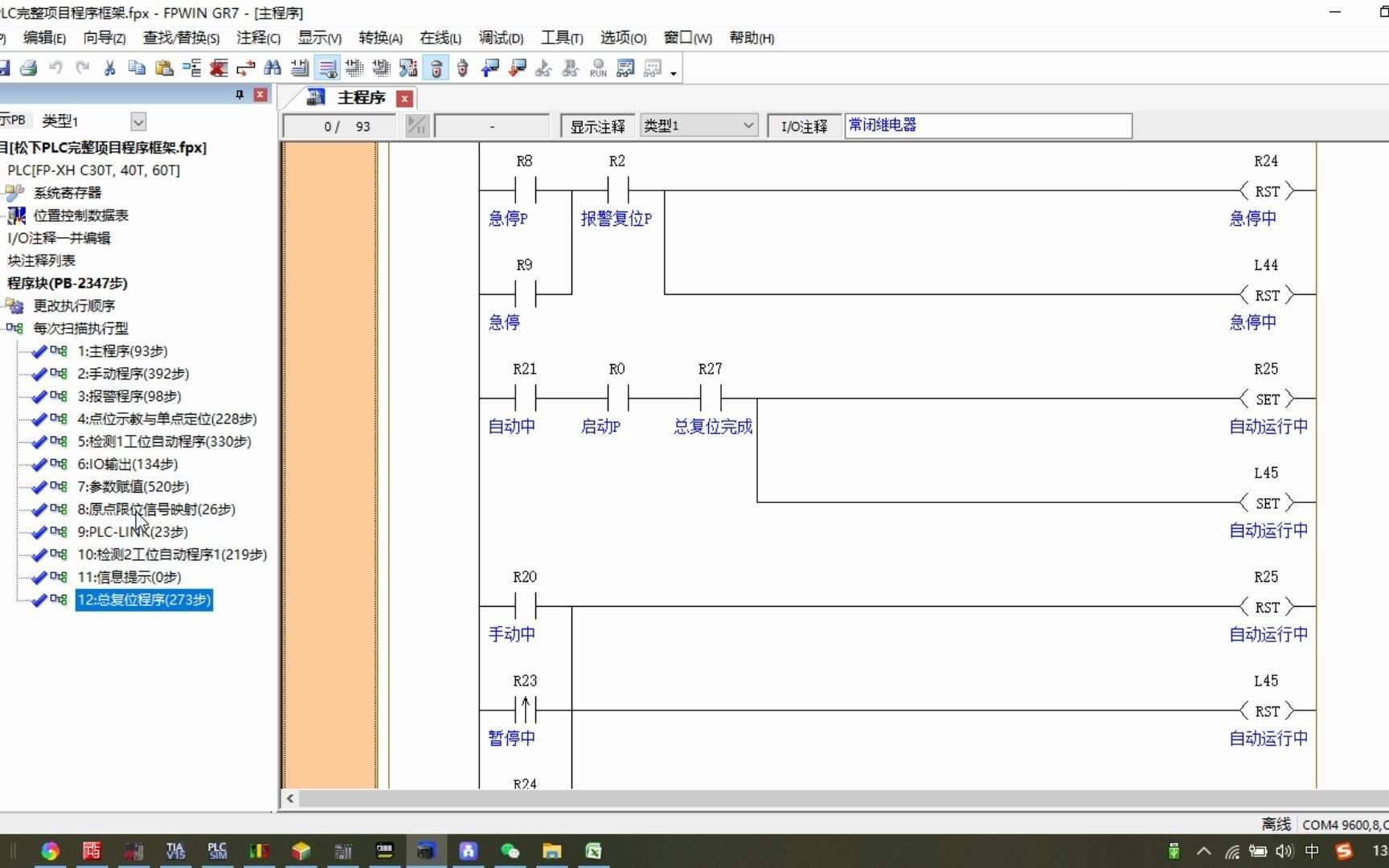This screenshot has height=868, width=1389.
Task: Click the download to PLC red arrow icon
Action: pyautogui.click(x=517, y=68)
